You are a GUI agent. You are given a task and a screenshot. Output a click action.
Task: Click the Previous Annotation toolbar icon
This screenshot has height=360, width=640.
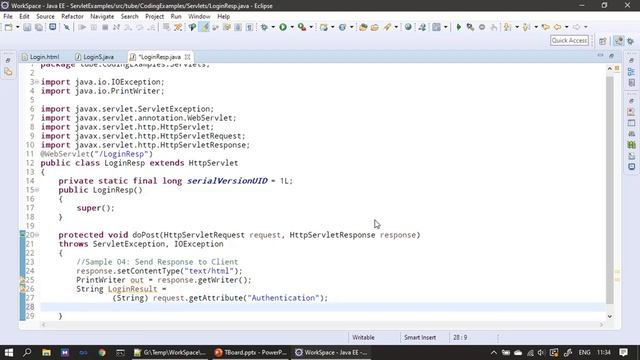(x=526, y=27)
